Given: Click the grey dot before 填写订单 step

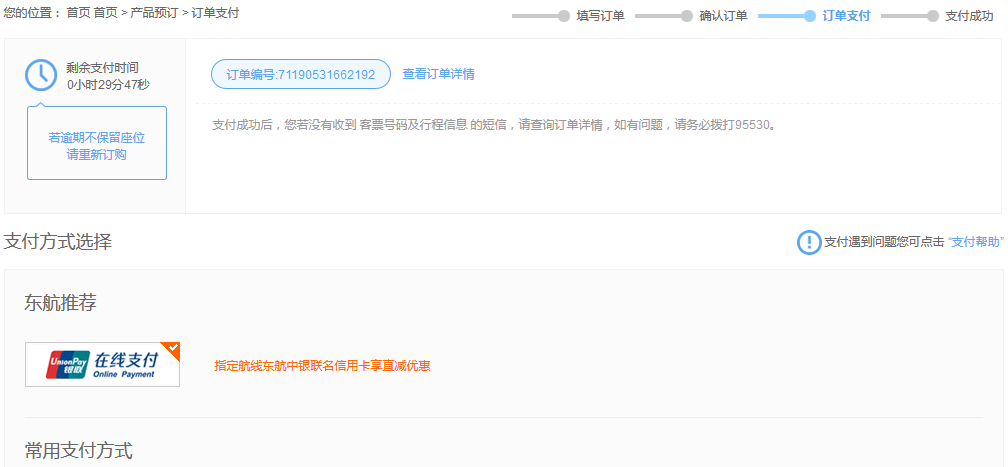Looking at the screenshot, I should (564, 16).
